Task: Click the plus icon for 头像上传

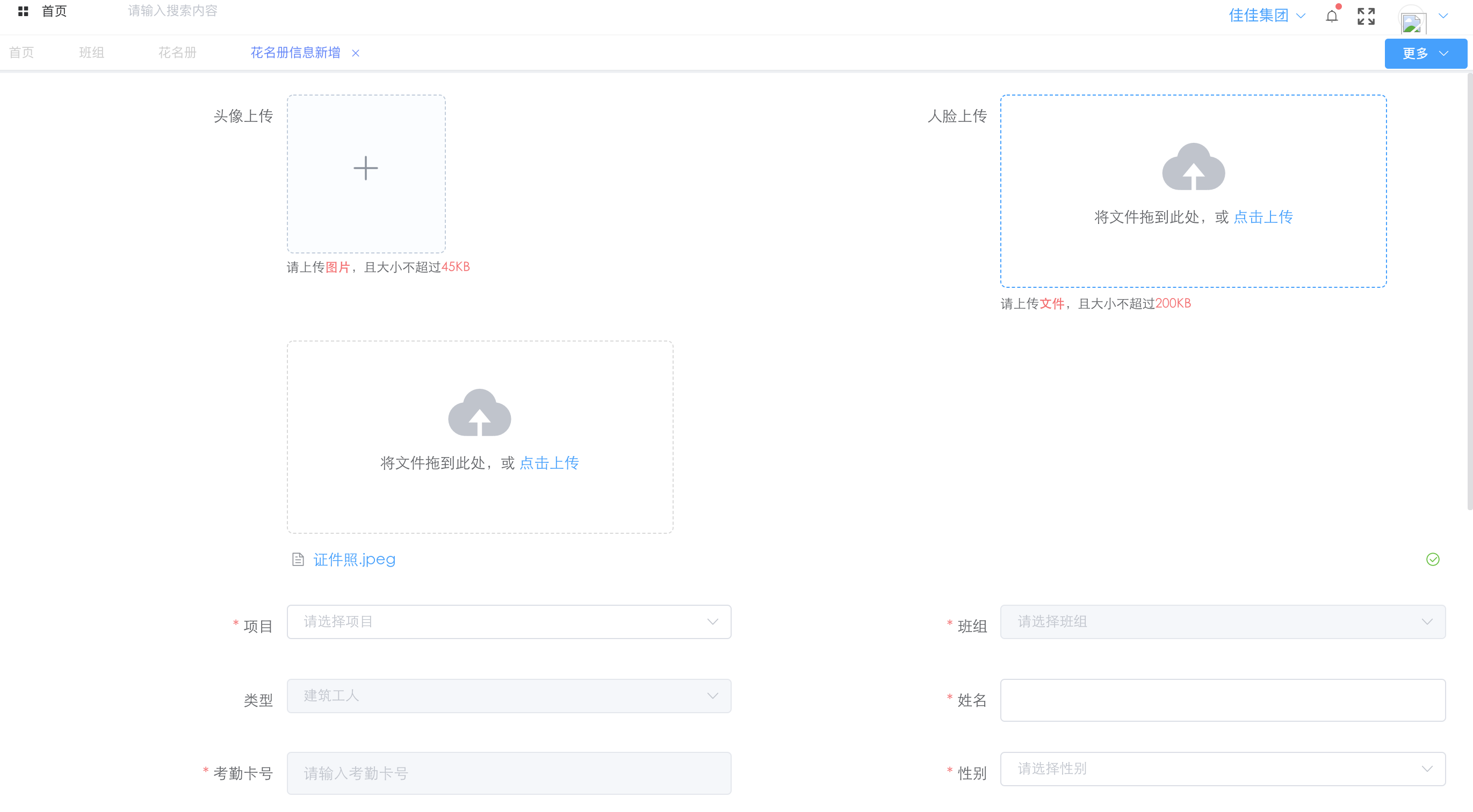Action: (365, 168)
